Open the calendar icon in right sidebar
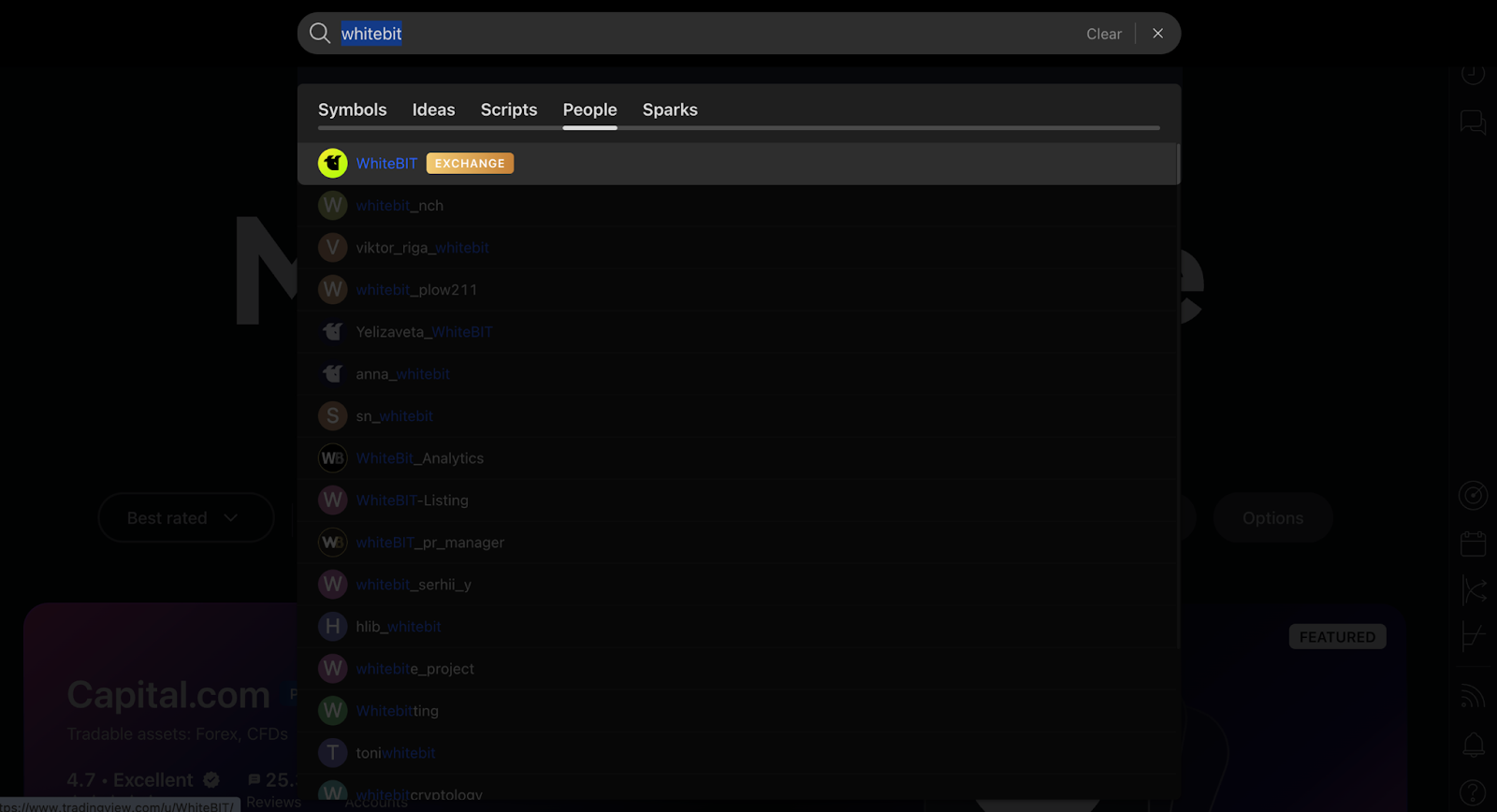The height and width of the screenshot is (812, 1497). tap(1473, 543)
